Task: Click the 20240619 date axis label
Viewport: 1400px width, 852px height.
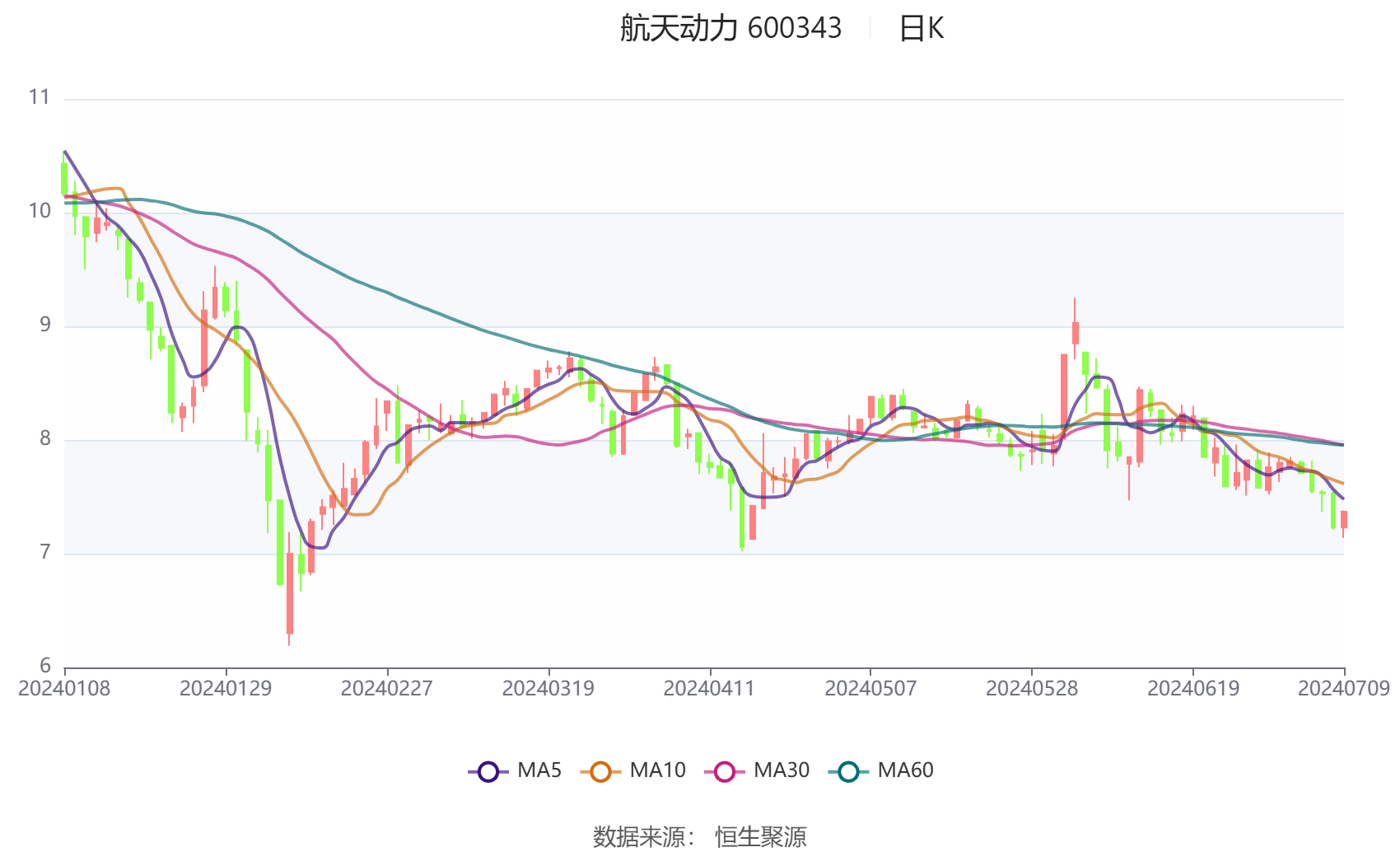Action: click(x=1193, y=688)
